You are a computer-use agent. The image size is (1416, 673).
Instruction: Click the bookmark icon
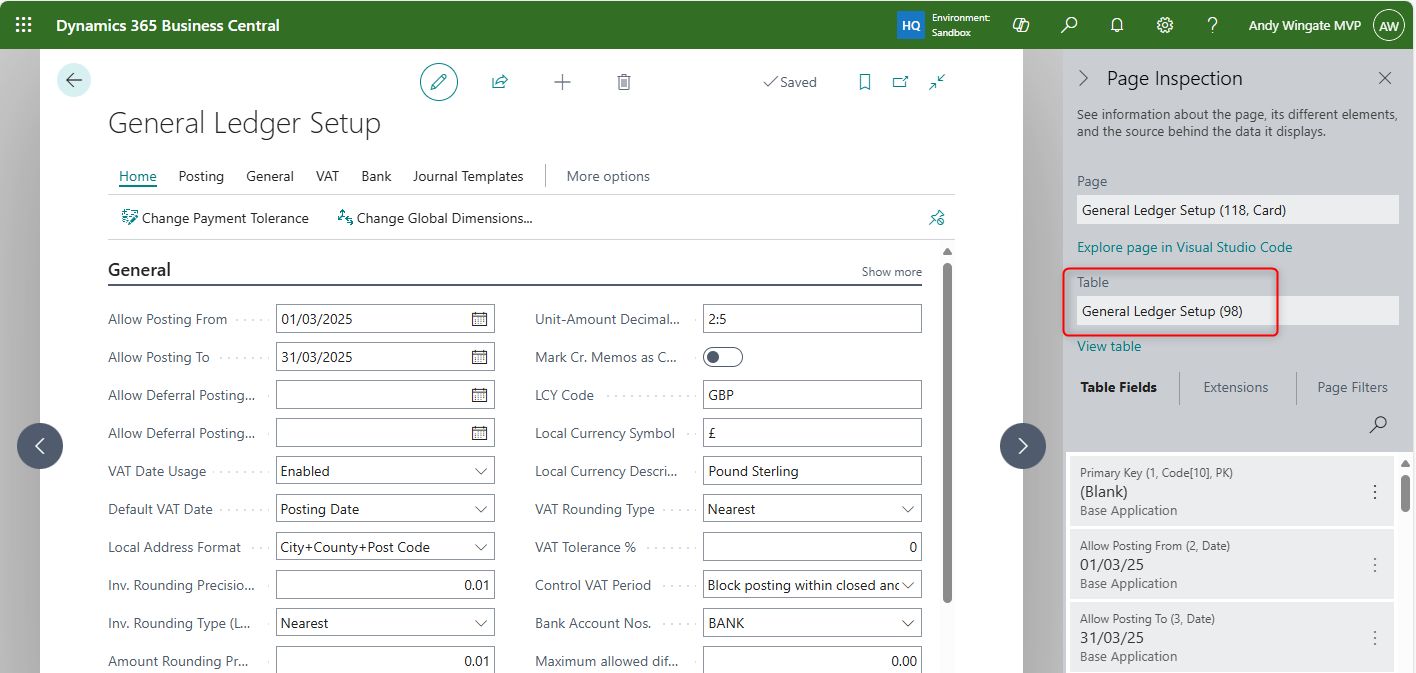click(x=865, y=82)
